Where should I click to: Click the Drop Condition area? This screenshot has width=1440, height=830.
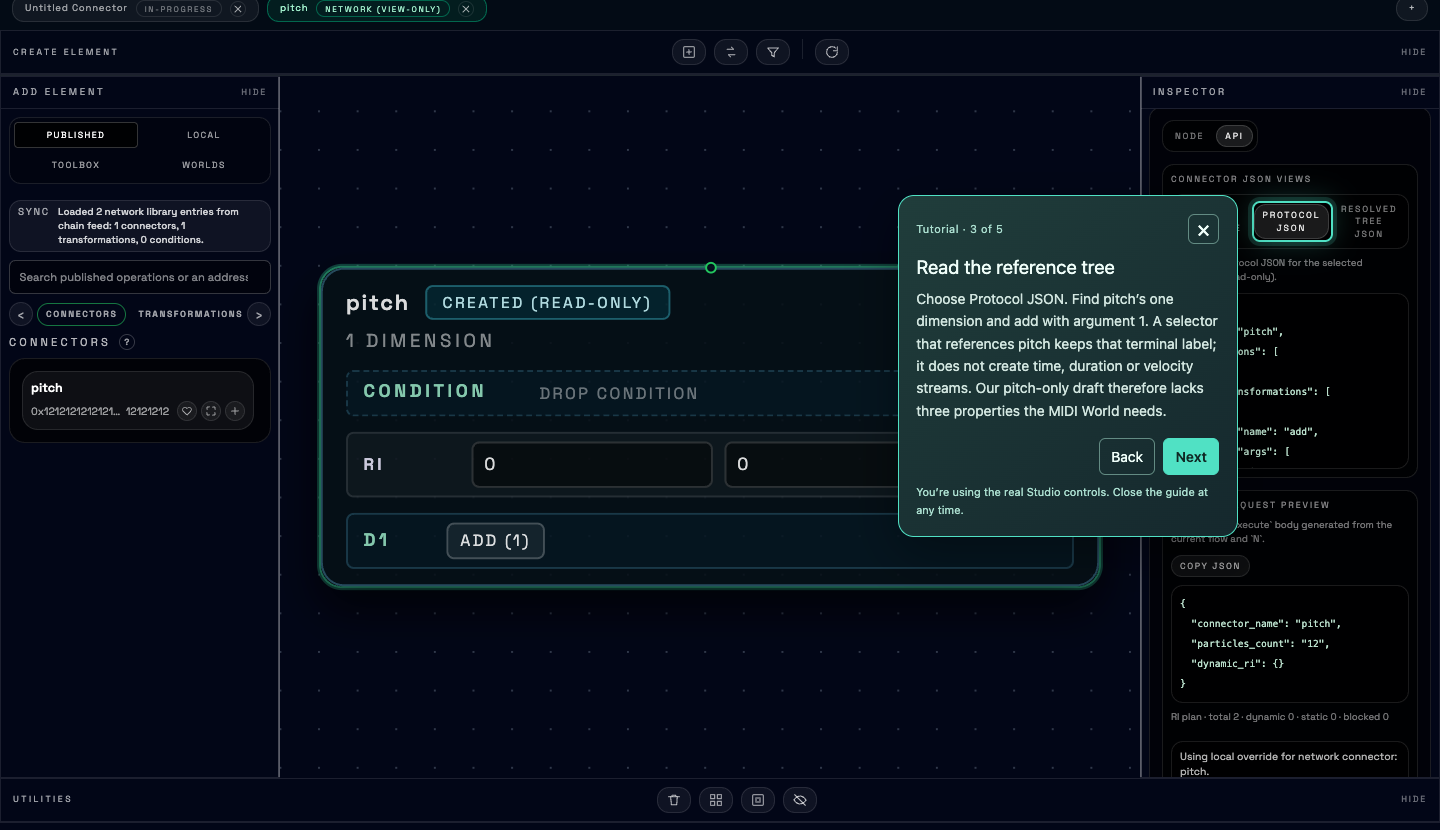618,393
